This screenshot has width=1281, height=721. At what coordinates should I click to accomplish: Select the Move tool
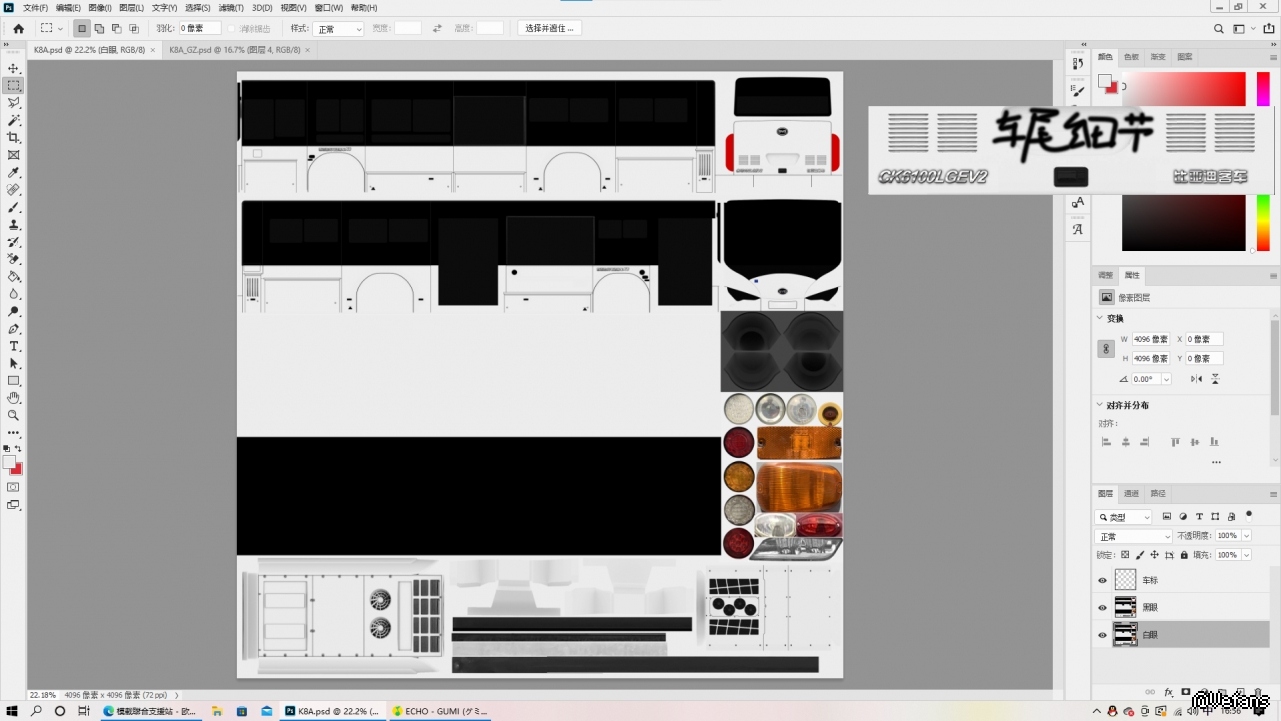14,68
